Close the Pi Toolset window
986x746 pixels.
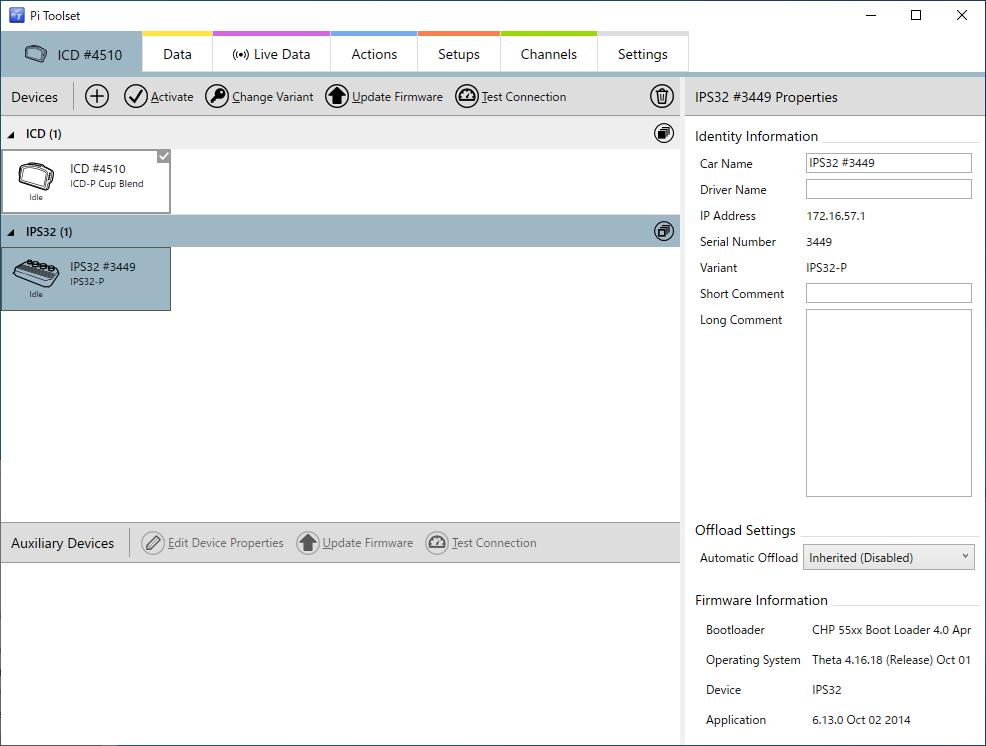click(961, 15)
